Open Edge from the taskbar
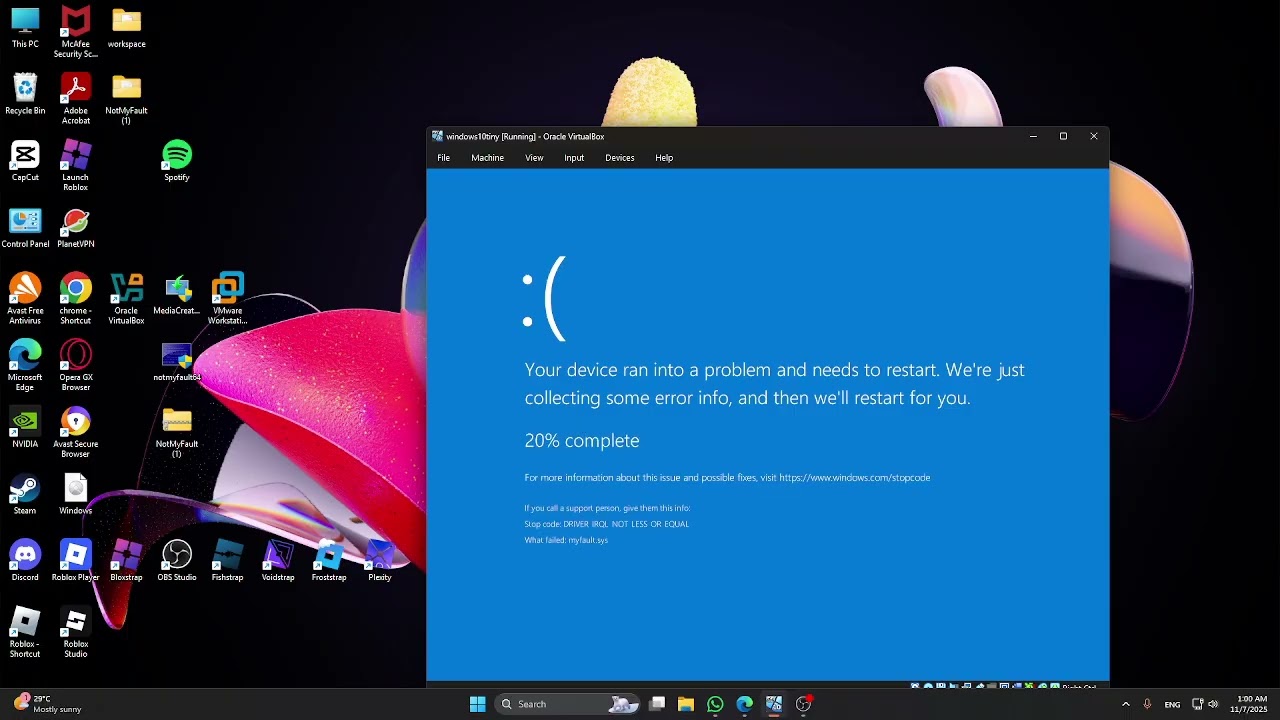The image size is (1280, 720). pyautogui.click(x=745, y=704)
